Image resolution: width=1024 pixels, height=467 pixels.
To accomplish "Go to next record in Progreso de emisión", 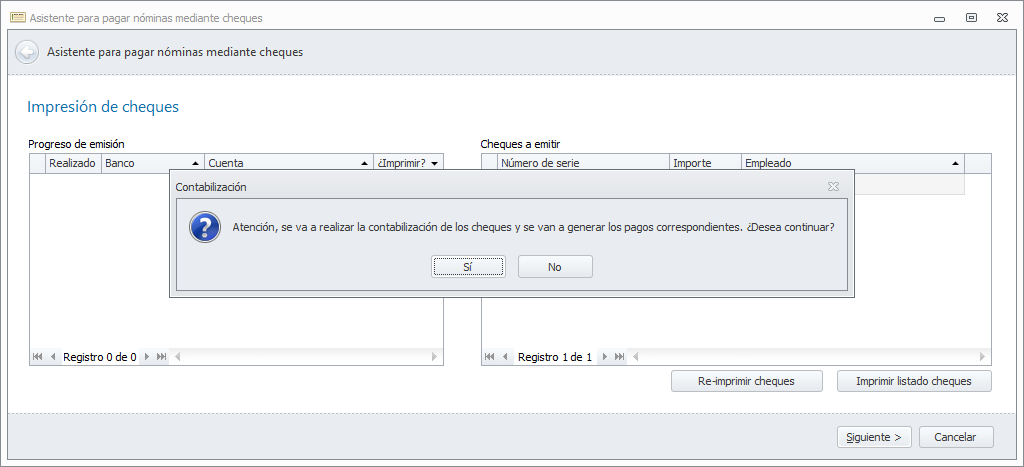I will click(147, 357).
